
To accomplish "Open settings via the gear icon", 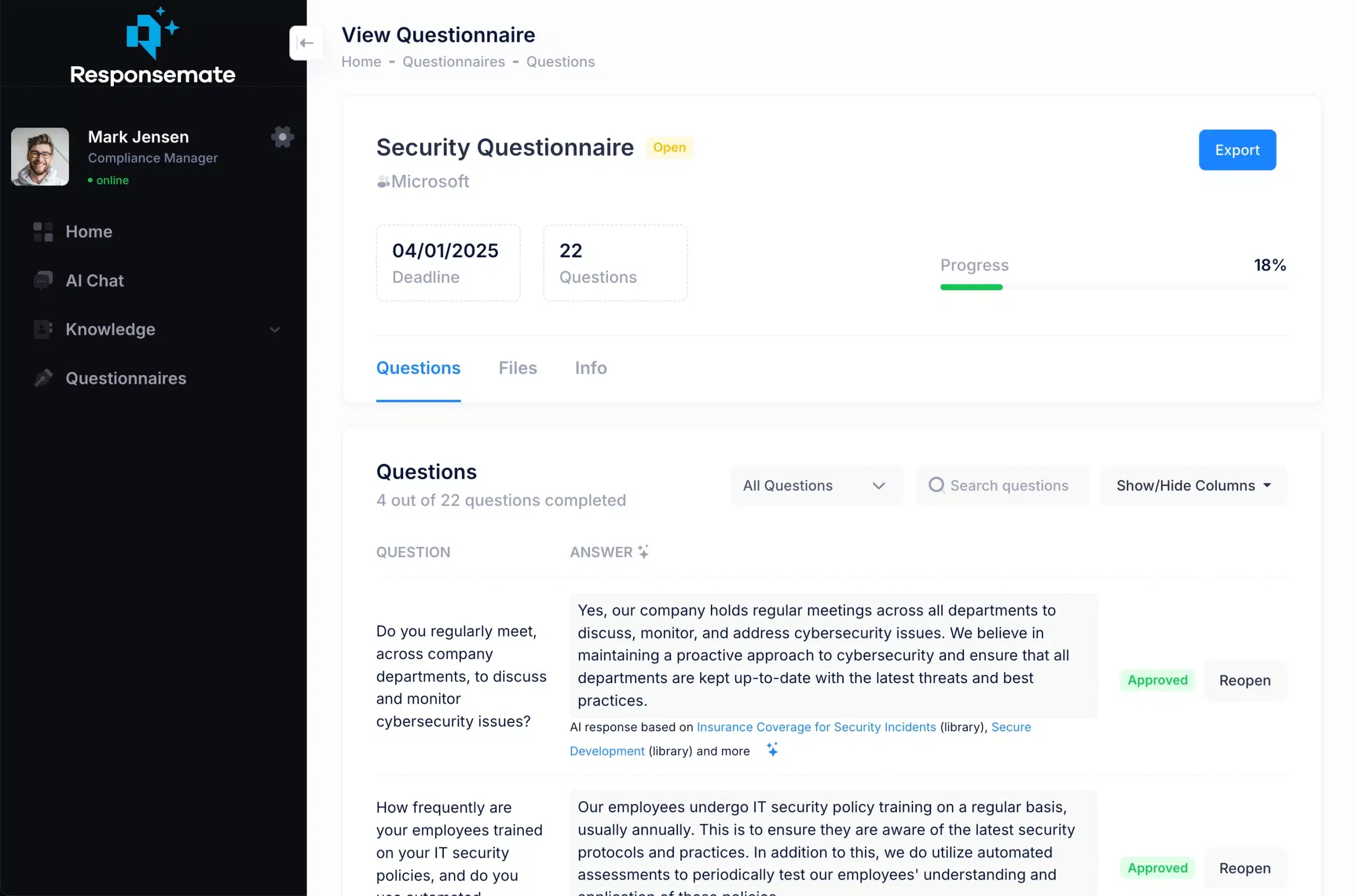I will [x=282, y=137].
